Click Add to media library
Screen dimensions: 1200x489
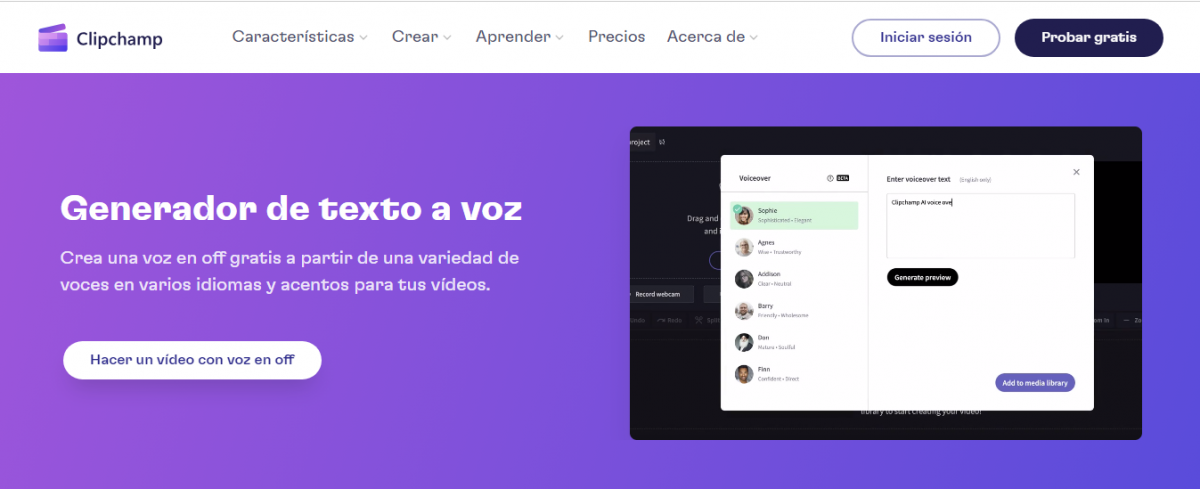pos(1034,383)
